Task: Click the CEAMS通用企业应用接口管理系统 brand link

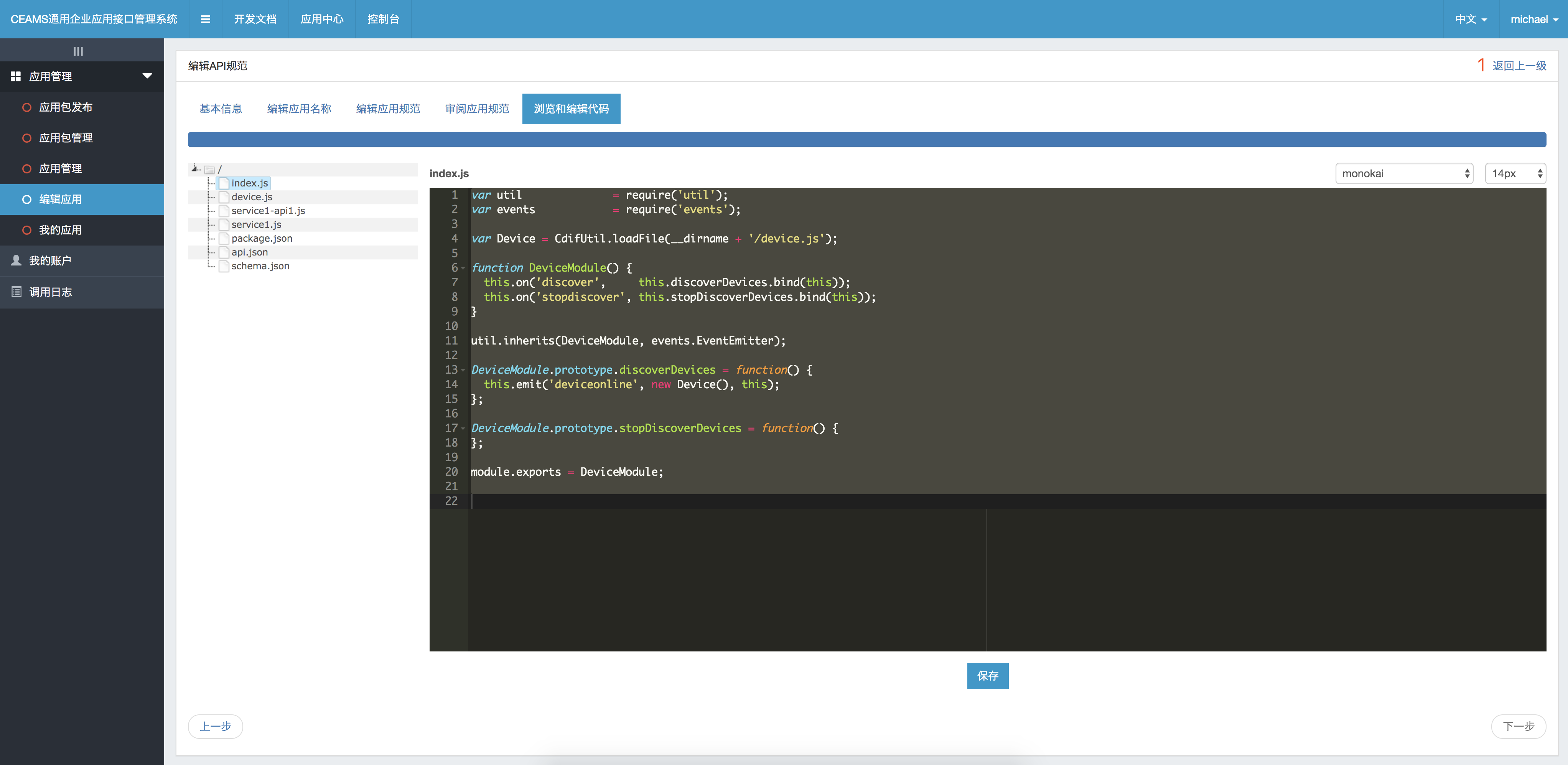Action: (94, 19)
